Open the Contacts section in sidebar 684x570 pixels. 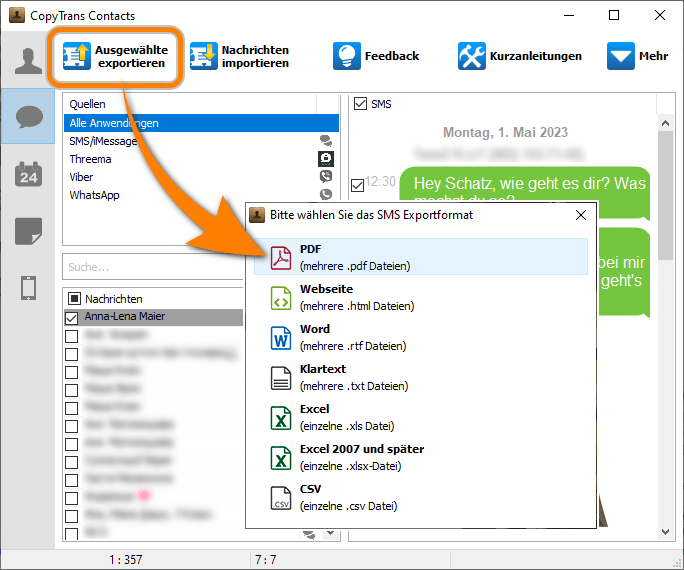point(28,61)
